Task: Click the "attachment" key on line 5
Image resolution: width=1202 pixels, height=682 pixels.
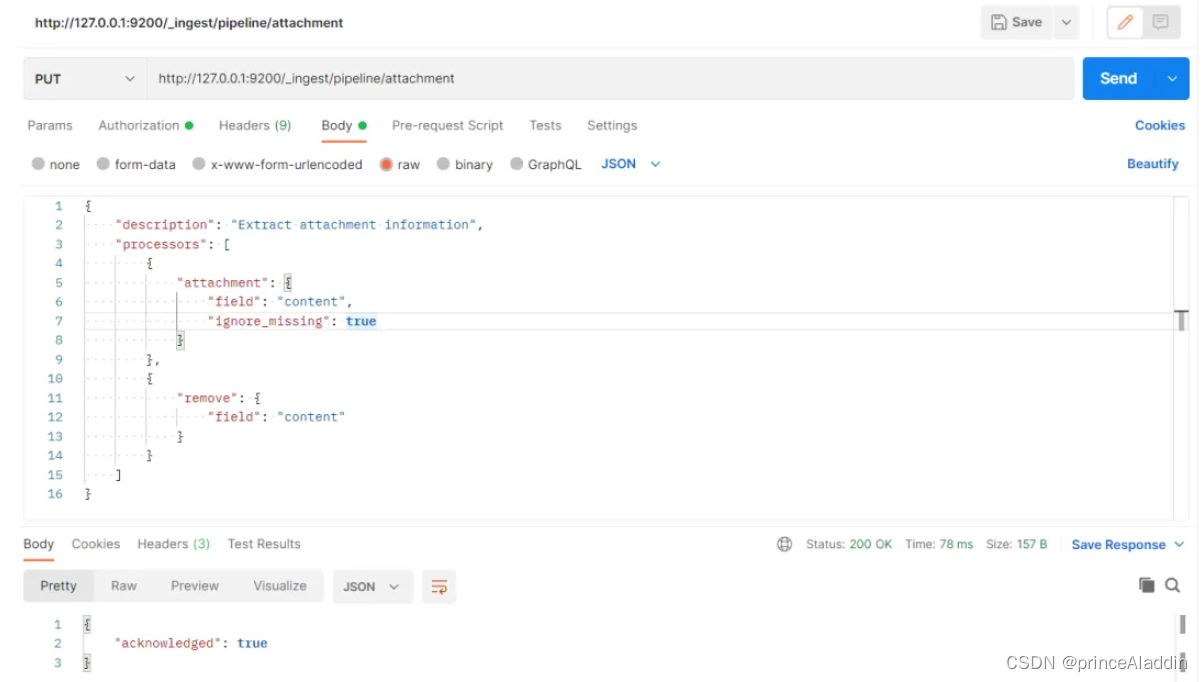Action: point(222,283)
